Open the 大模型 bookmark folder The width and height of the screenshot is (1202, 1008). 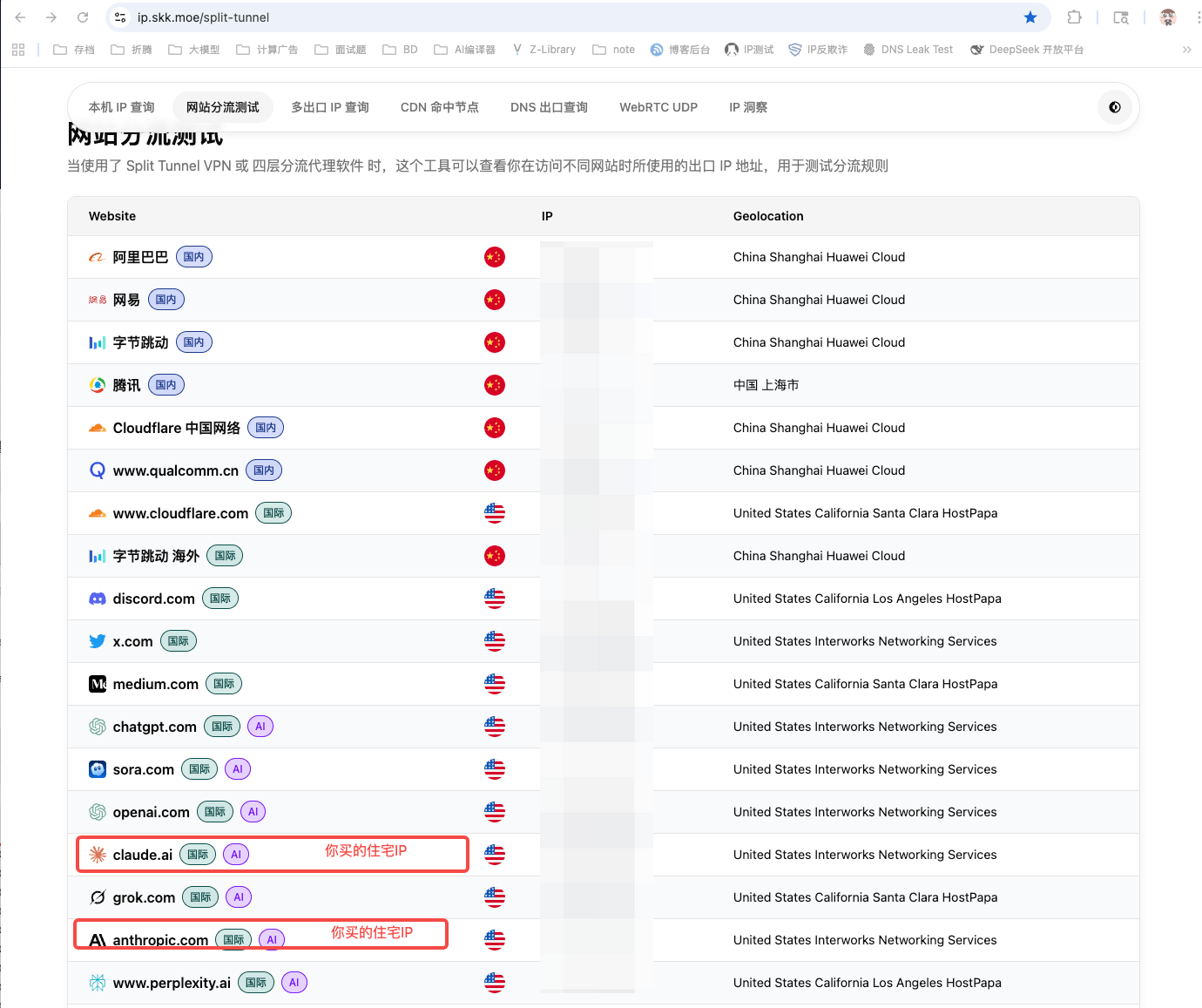[194, 50]
